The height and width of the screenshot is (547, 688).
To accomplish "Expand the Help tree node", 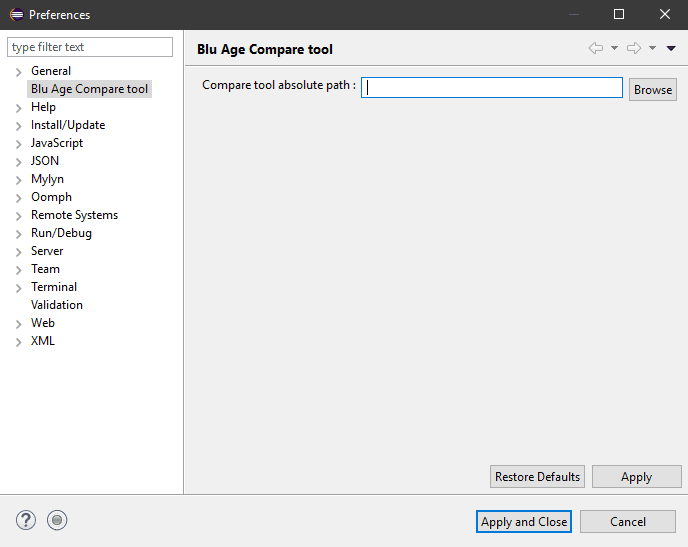I will (18, 108).
